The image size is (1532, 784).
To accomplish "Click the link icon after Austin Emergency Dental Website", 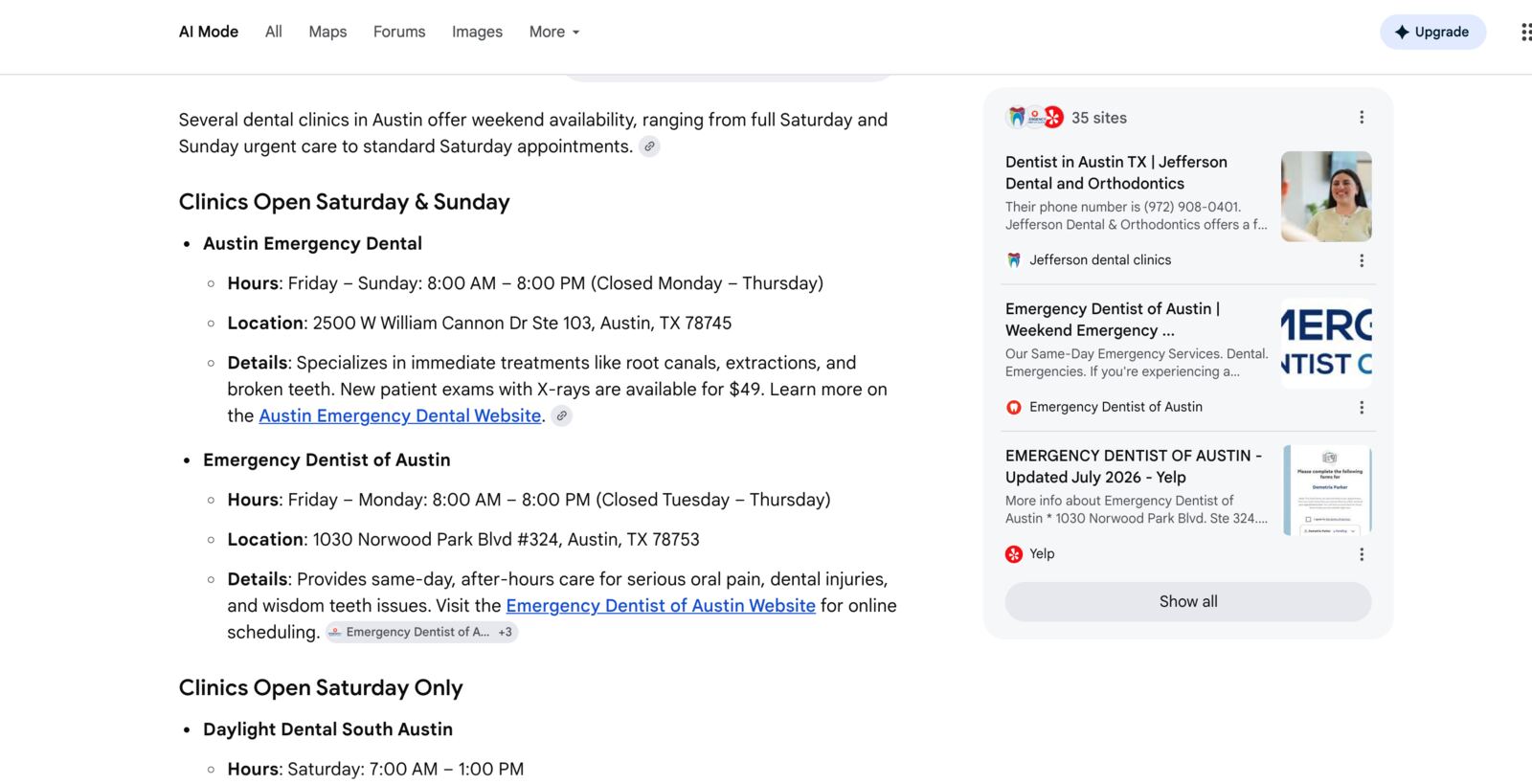I will click(562, 415).
